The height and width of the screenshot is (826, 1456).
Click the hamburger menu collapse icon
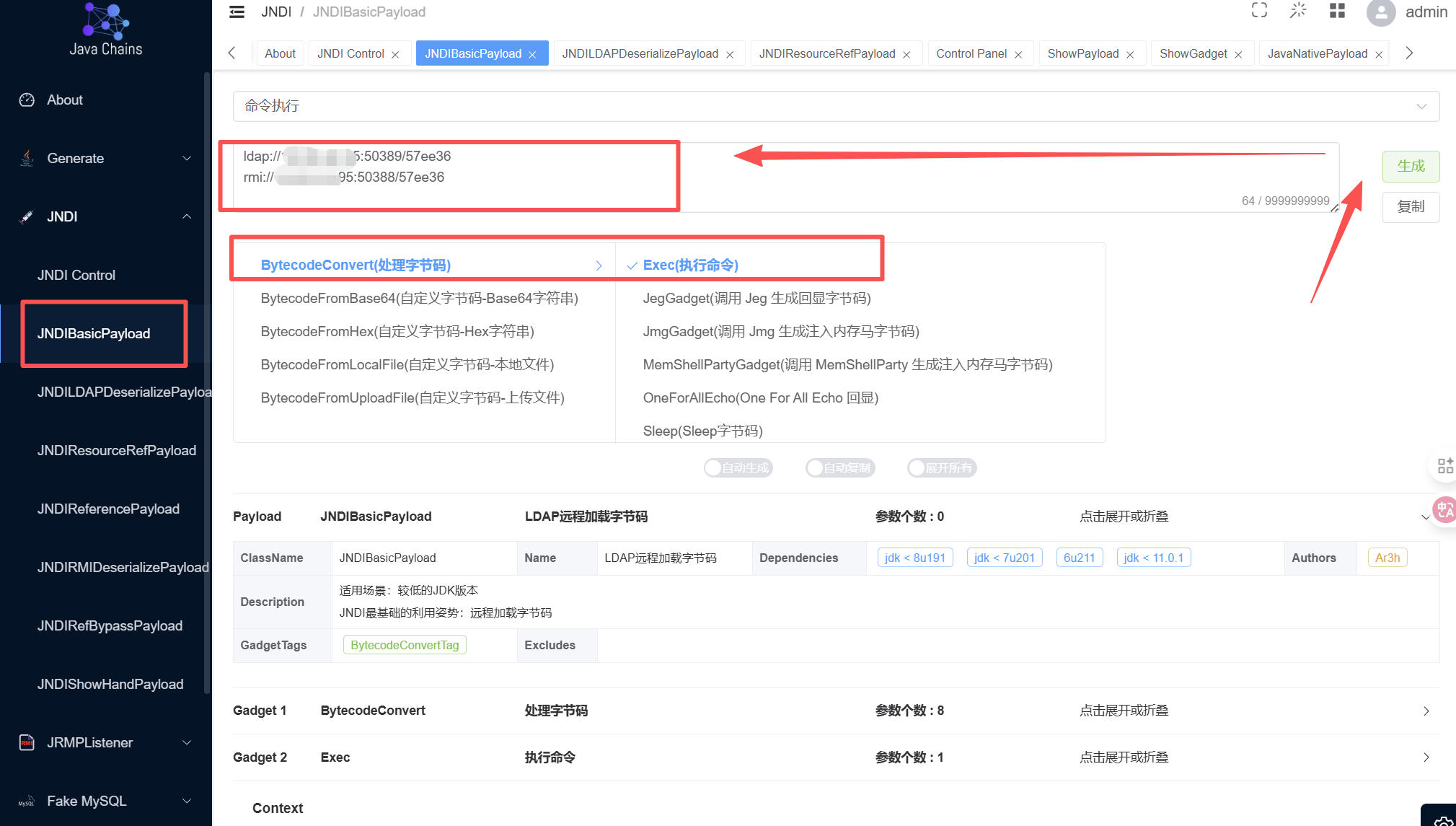coord(237,12)
